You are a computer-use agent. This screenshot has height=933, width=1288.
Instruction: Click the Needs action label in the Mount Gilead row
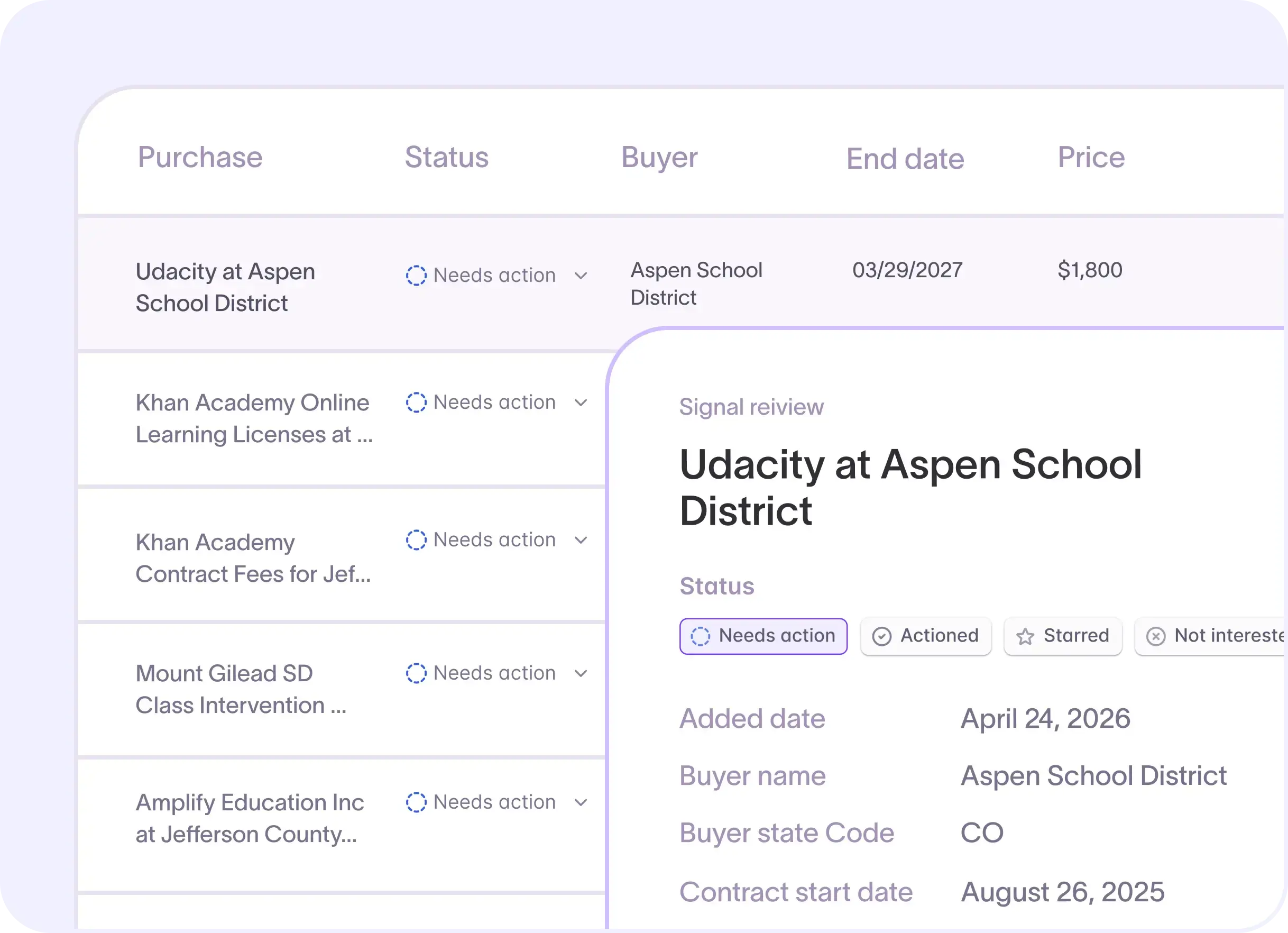point(494,673)
